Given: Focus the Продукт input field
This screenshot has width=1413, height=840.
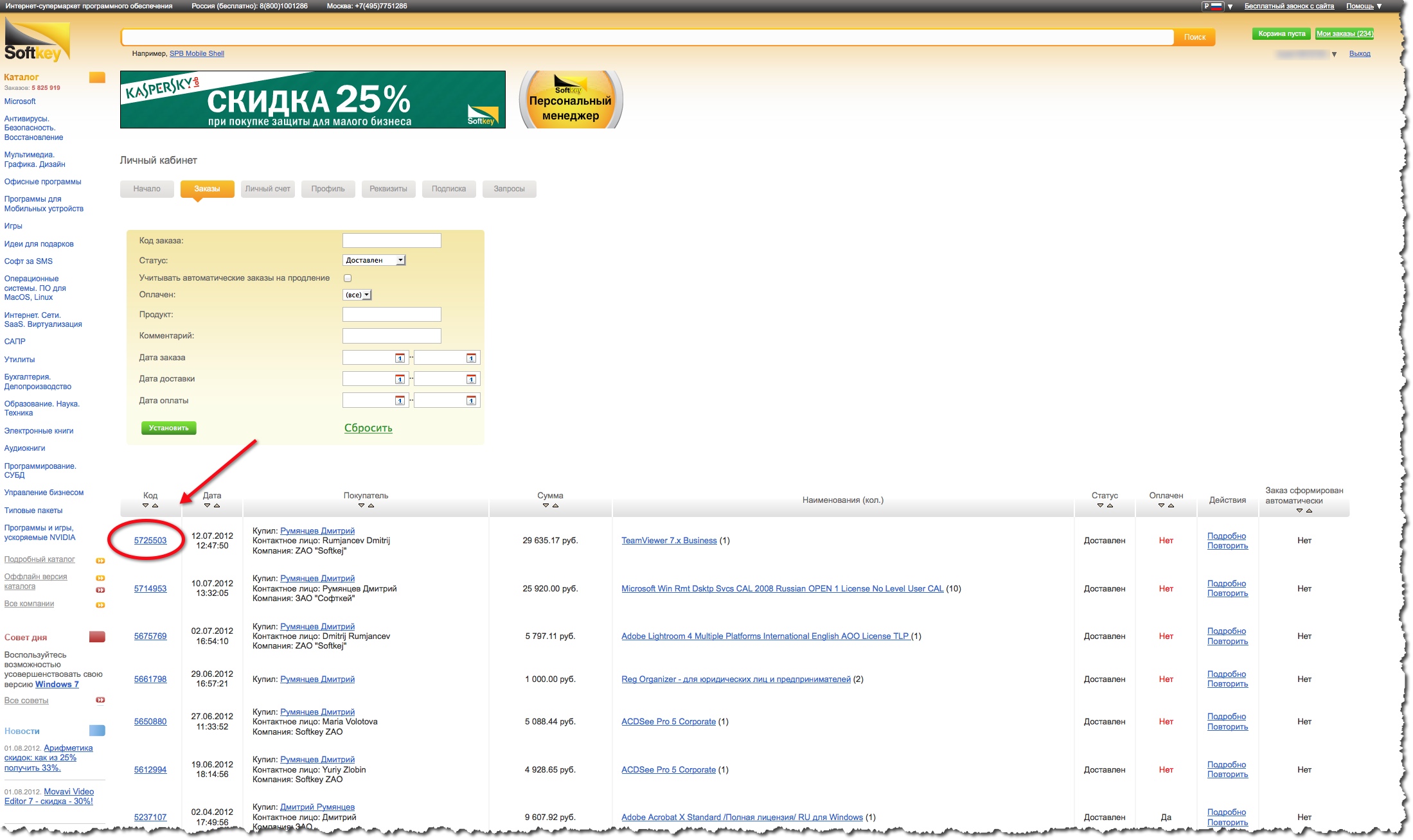Looking at the screenshot, I should tap(392, 315).
